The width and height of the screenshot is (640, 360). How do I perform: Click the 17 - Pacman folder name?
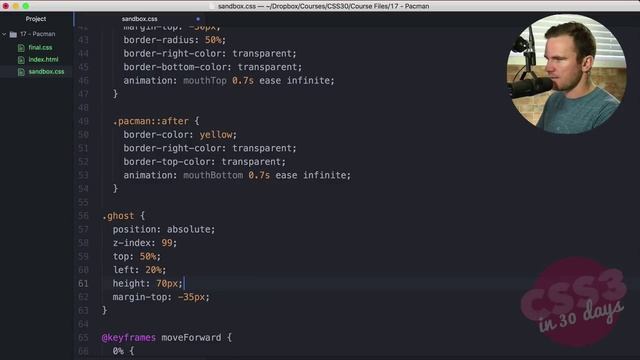pyautogui.click(x=38, y=34)
